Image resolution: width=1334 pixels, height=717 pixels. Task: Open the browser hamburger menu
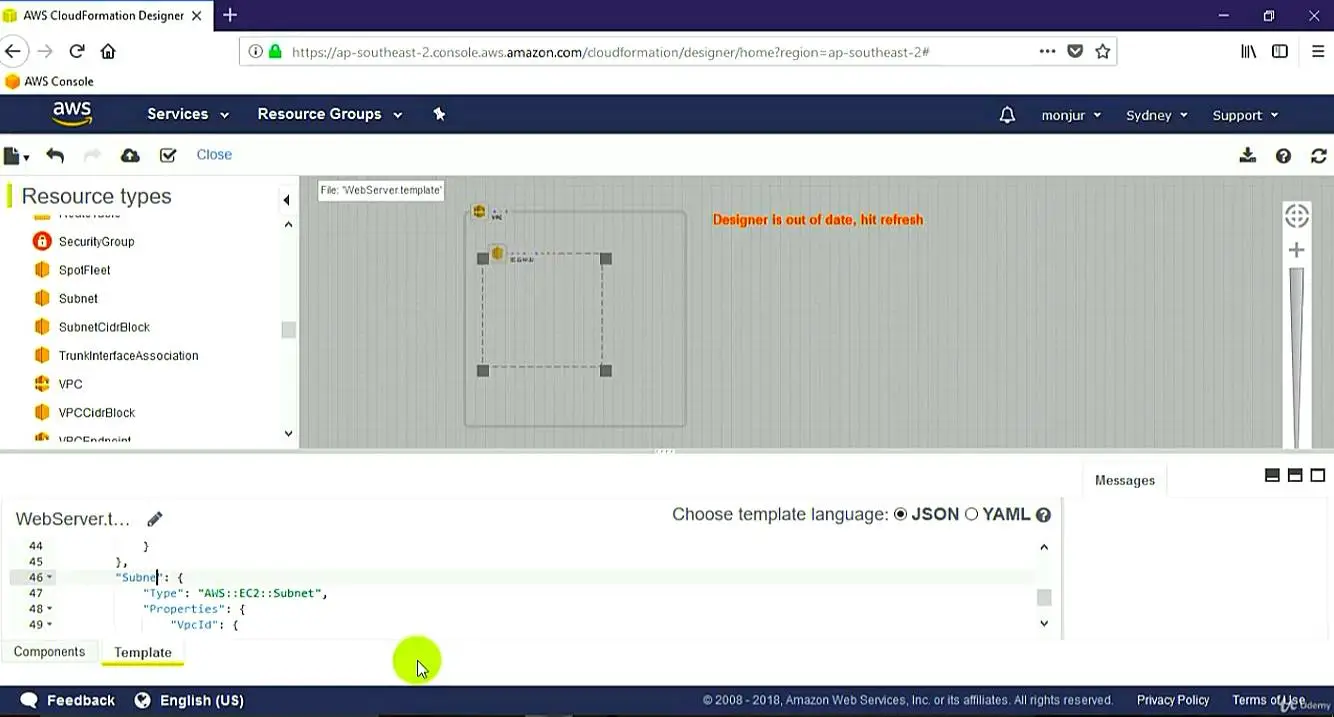click(1317, 51)
